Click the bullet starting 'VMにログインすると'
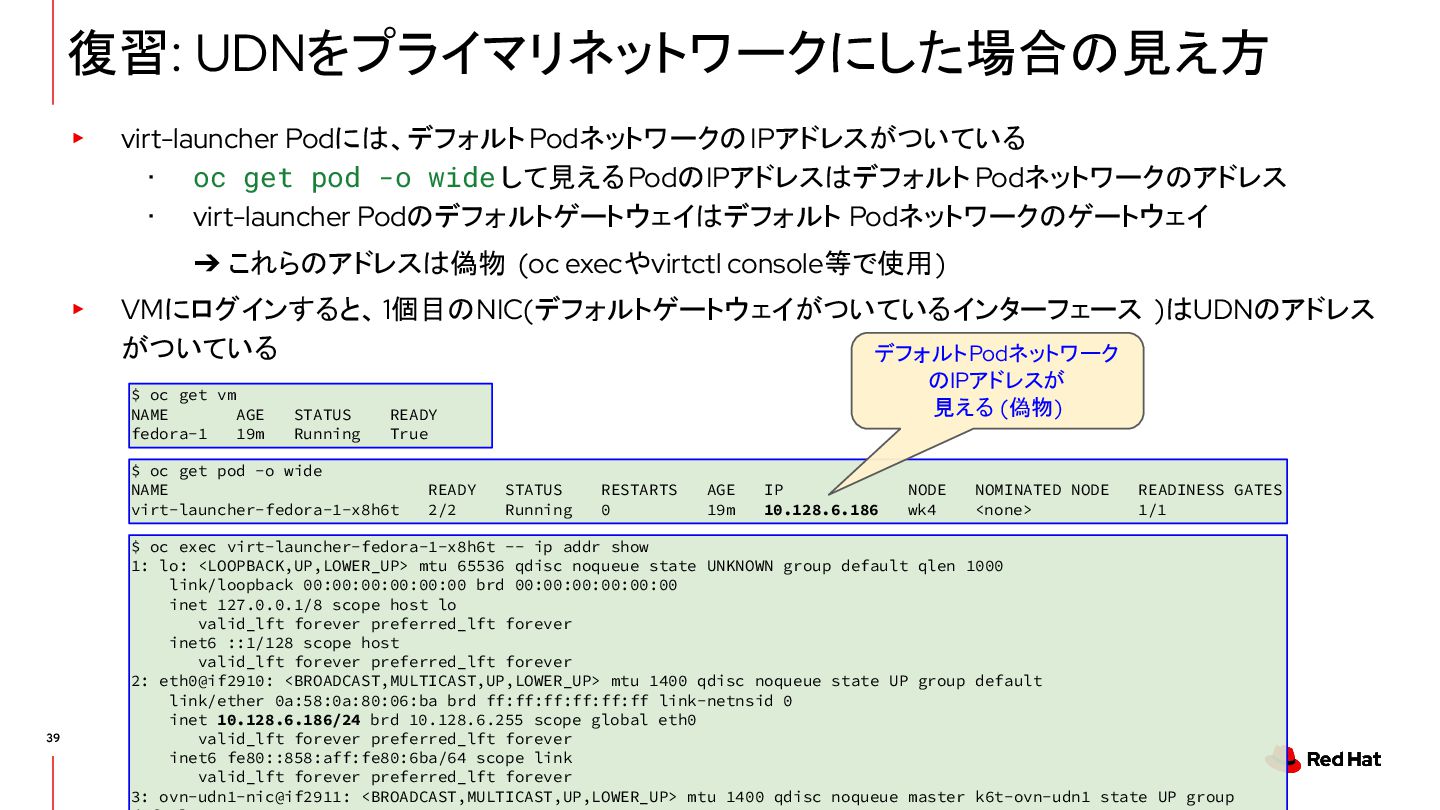 pos(748,328)
